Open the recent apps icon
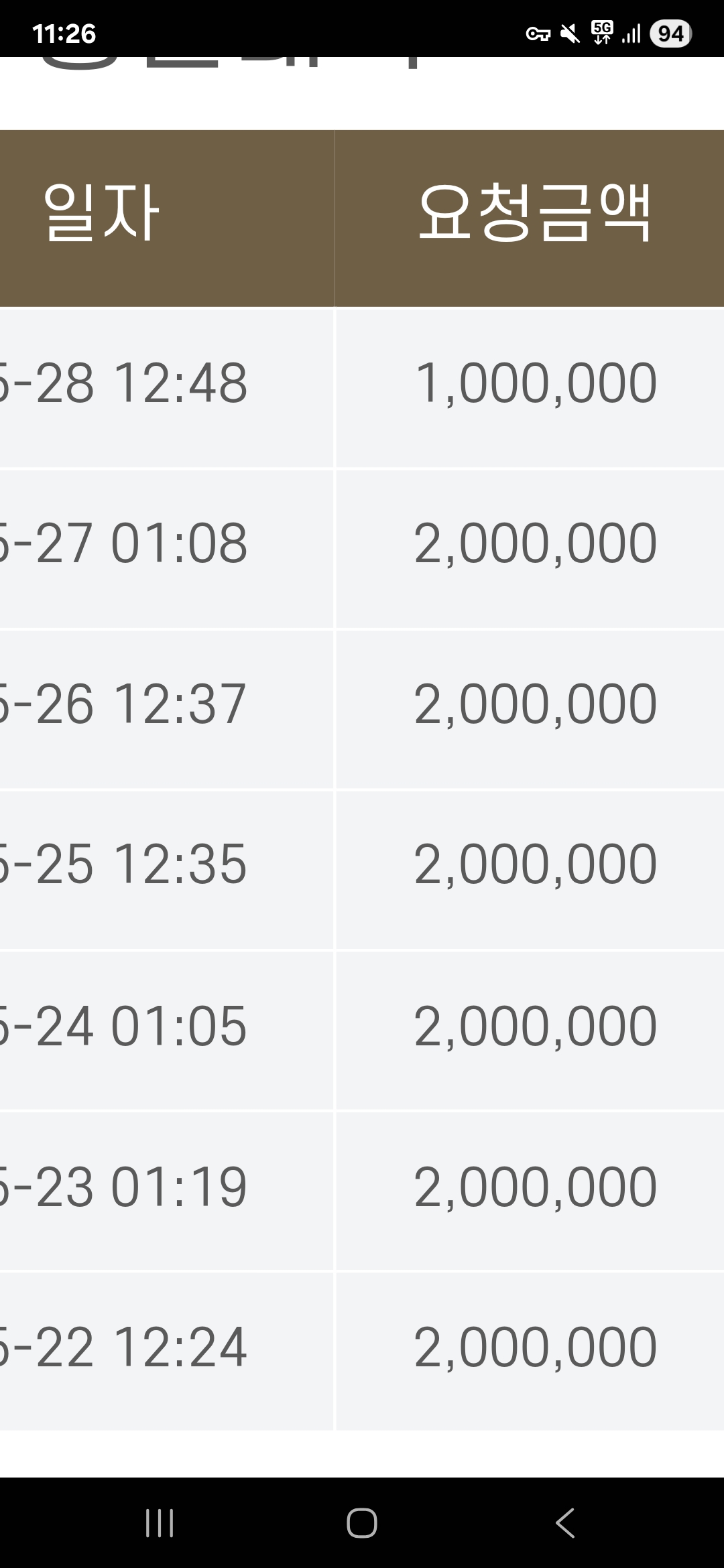The width and height of the screenshot is (724, 1568). click(160, 1522)
